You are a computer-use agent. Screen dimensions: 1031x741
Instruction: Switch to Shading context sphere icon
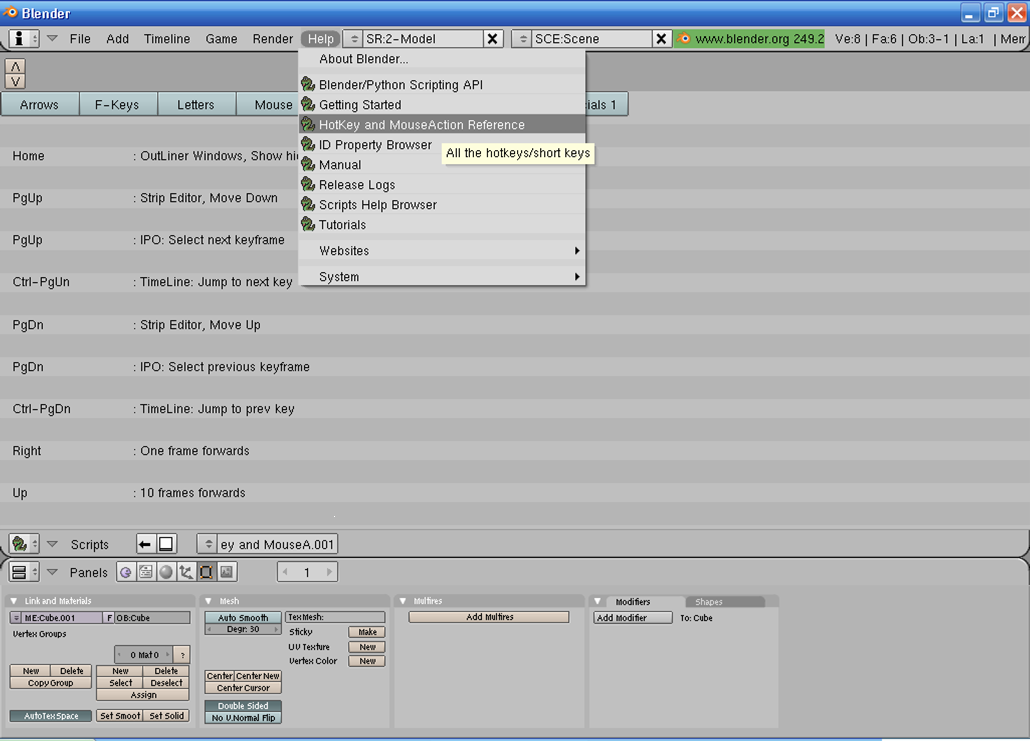[x=166, y=572]
